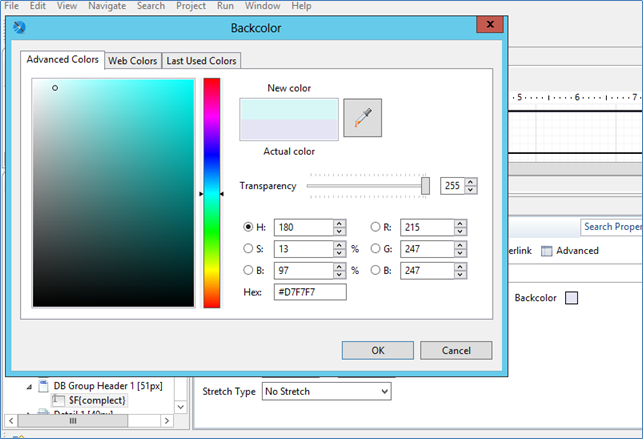Increase the Transparency value with up arrow
Viewport: 643px width, 439px height.
(471, 182)
